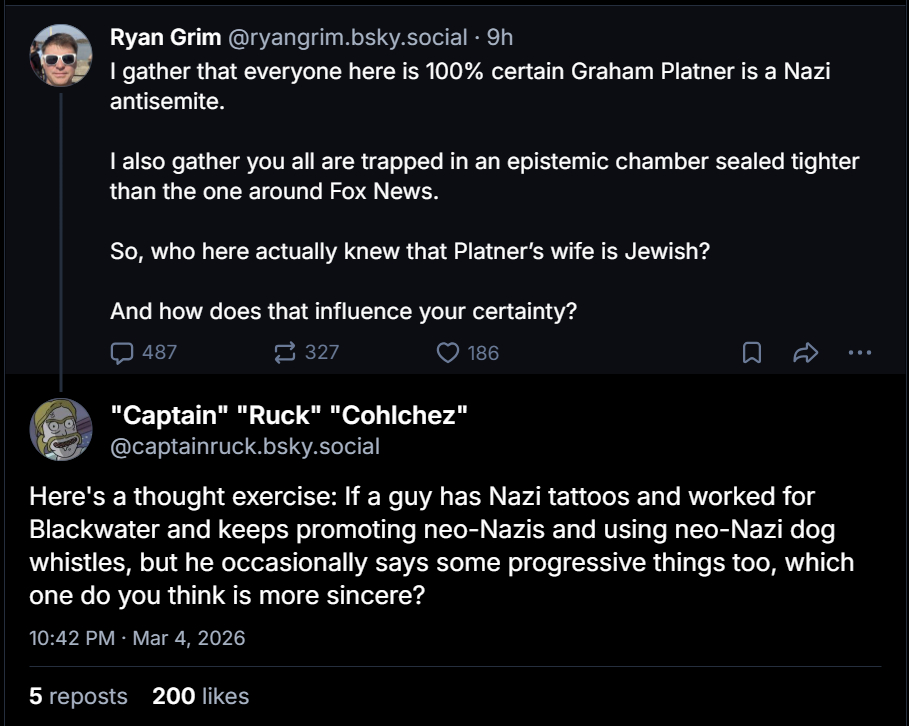Click the share arrow icon
Screen dimensions: 909x726
pos(806,352)
